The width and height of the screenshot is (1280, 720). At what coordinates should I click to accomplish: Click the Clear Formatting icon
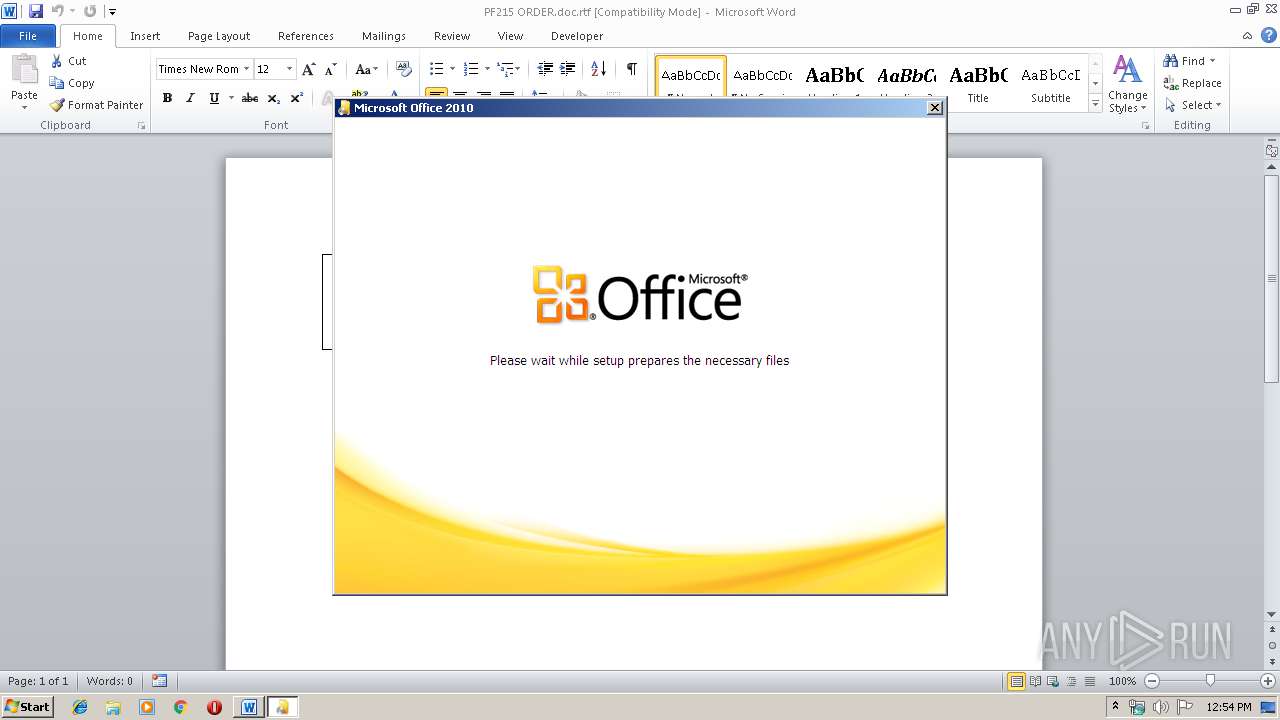pyautogui.click(x=403, y=69)
